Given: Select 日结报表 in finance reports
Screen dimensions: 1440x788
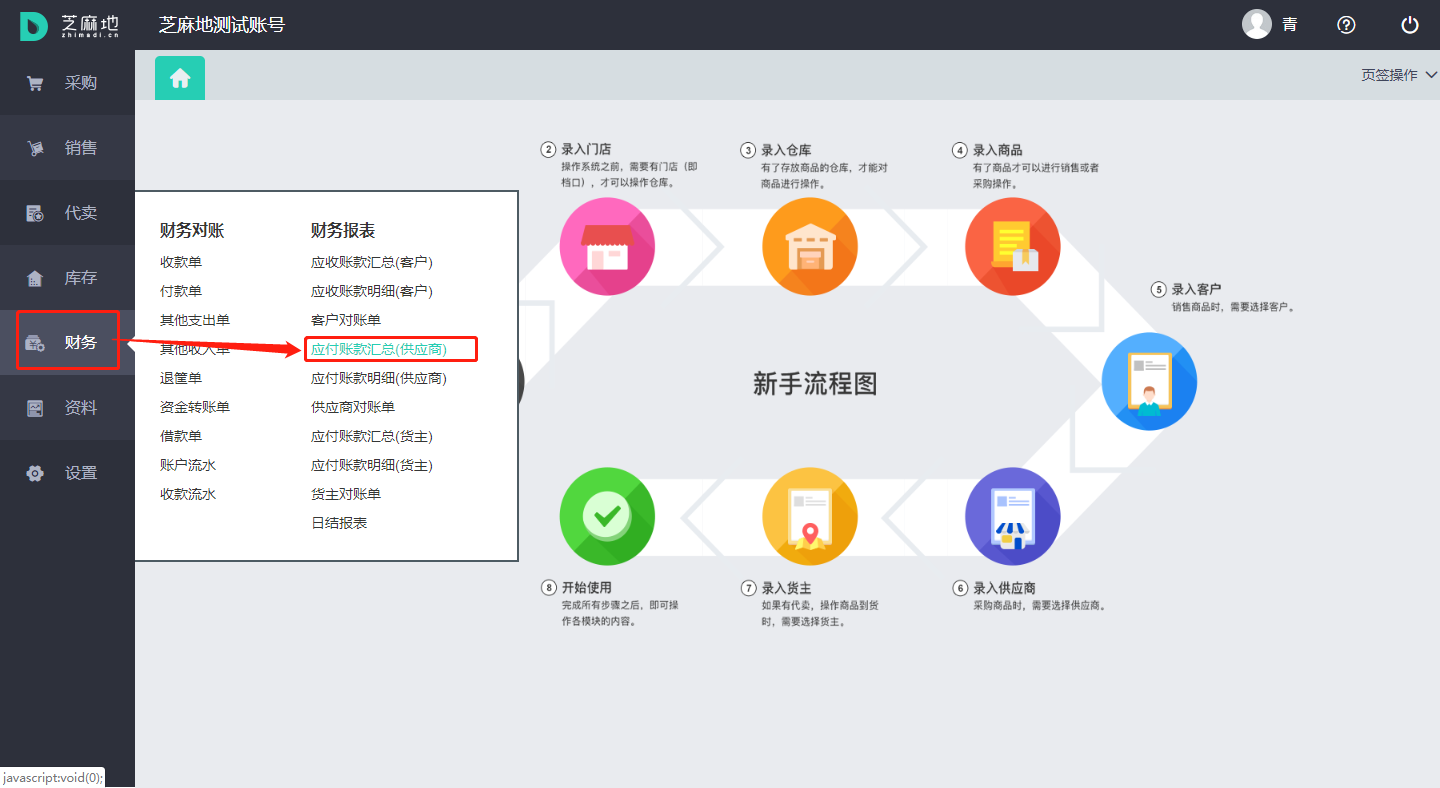Looking at the screenshot, I should (x=339, y=523).
